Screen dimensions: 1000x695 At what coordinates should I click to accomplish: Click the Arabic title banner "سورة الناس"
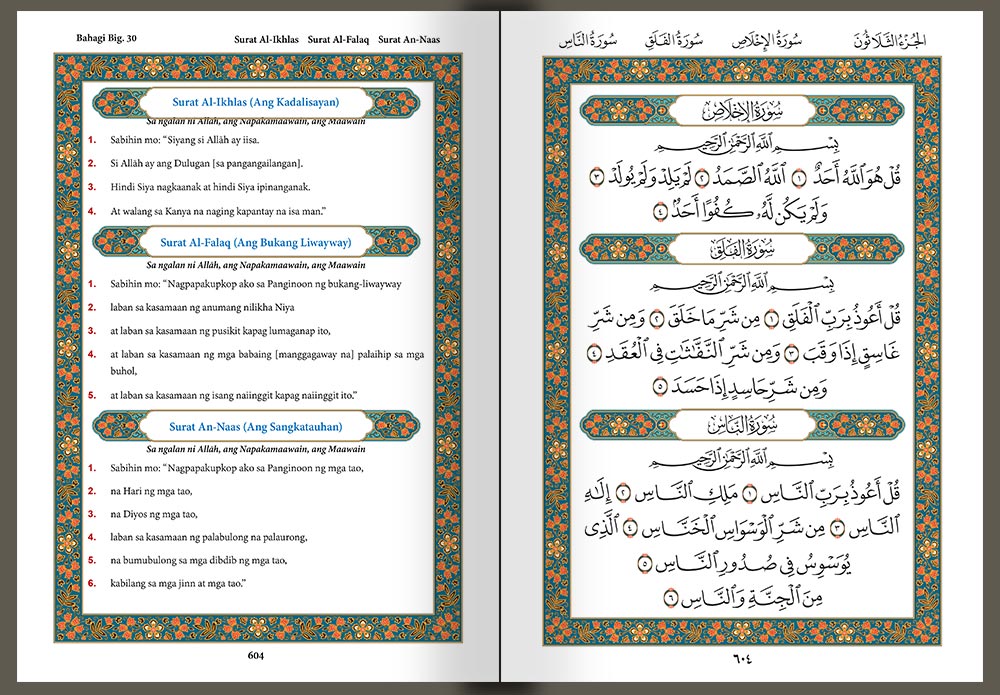coord(742,425)
